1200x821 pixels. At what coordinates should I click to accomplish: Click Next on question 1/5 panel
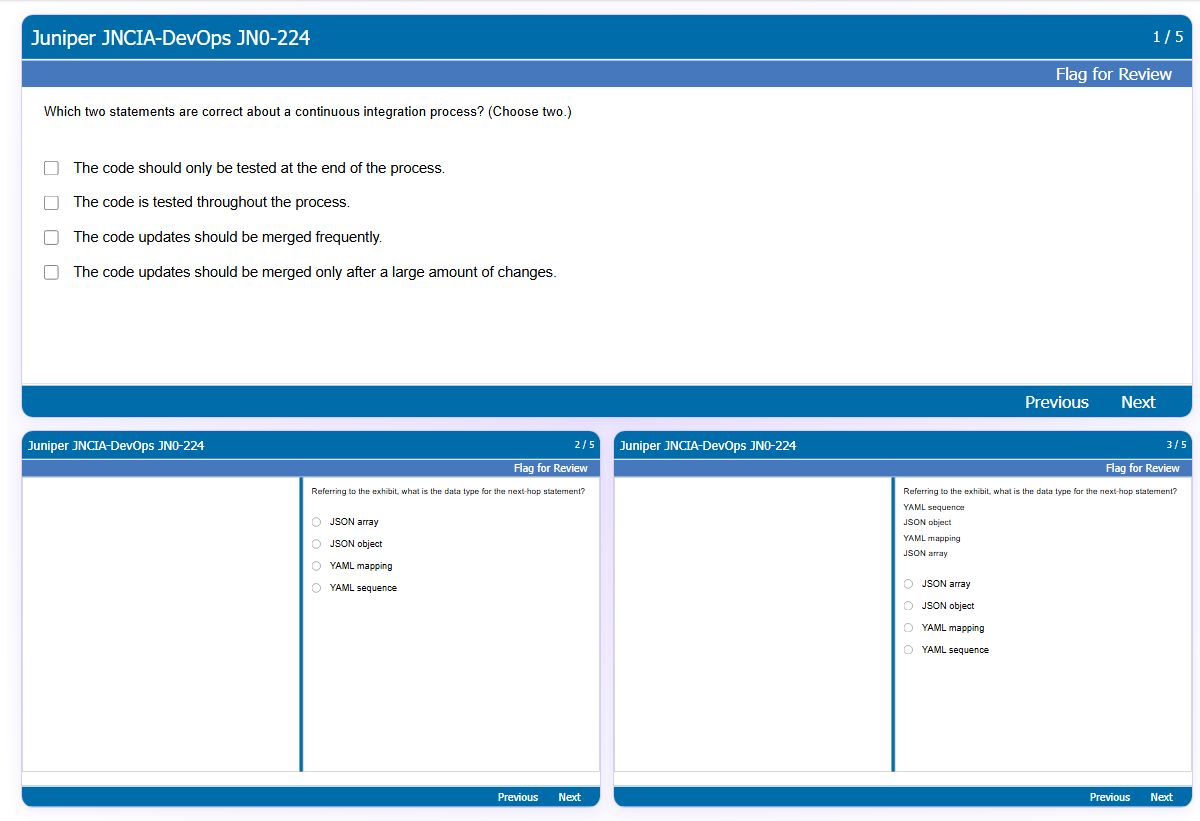pos(1138,402)
